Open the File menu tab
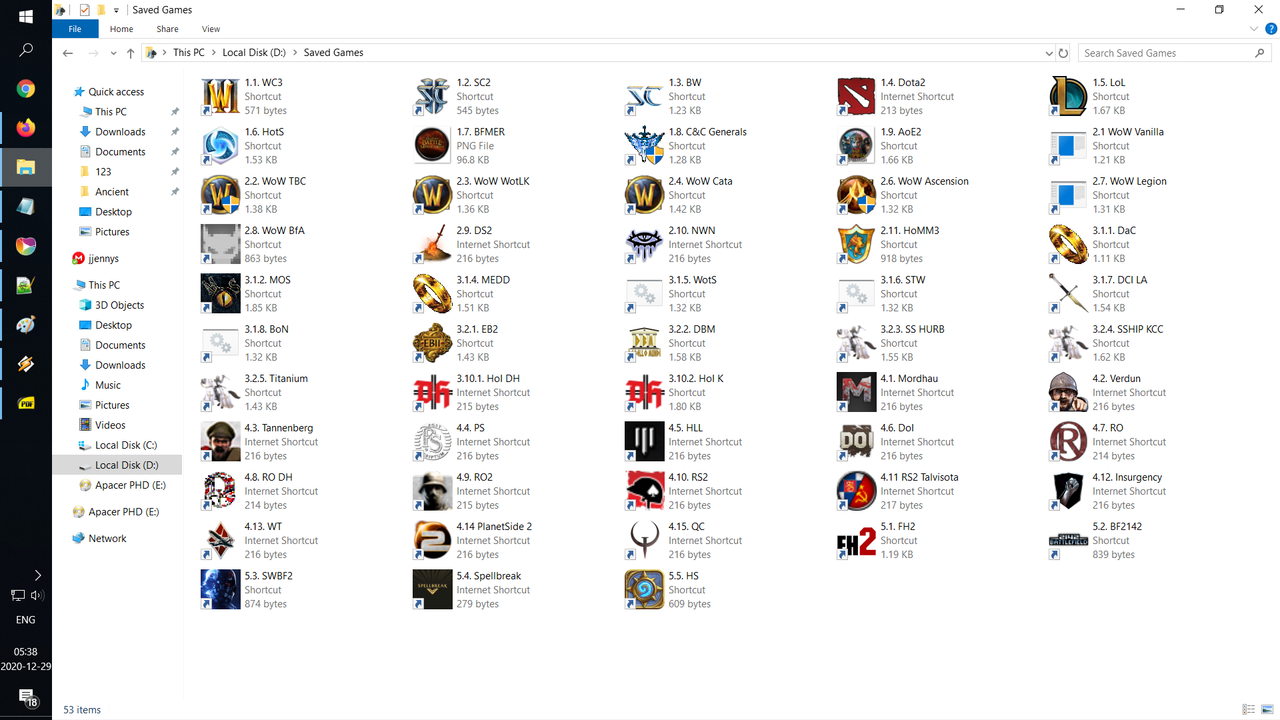 point(75,29)
